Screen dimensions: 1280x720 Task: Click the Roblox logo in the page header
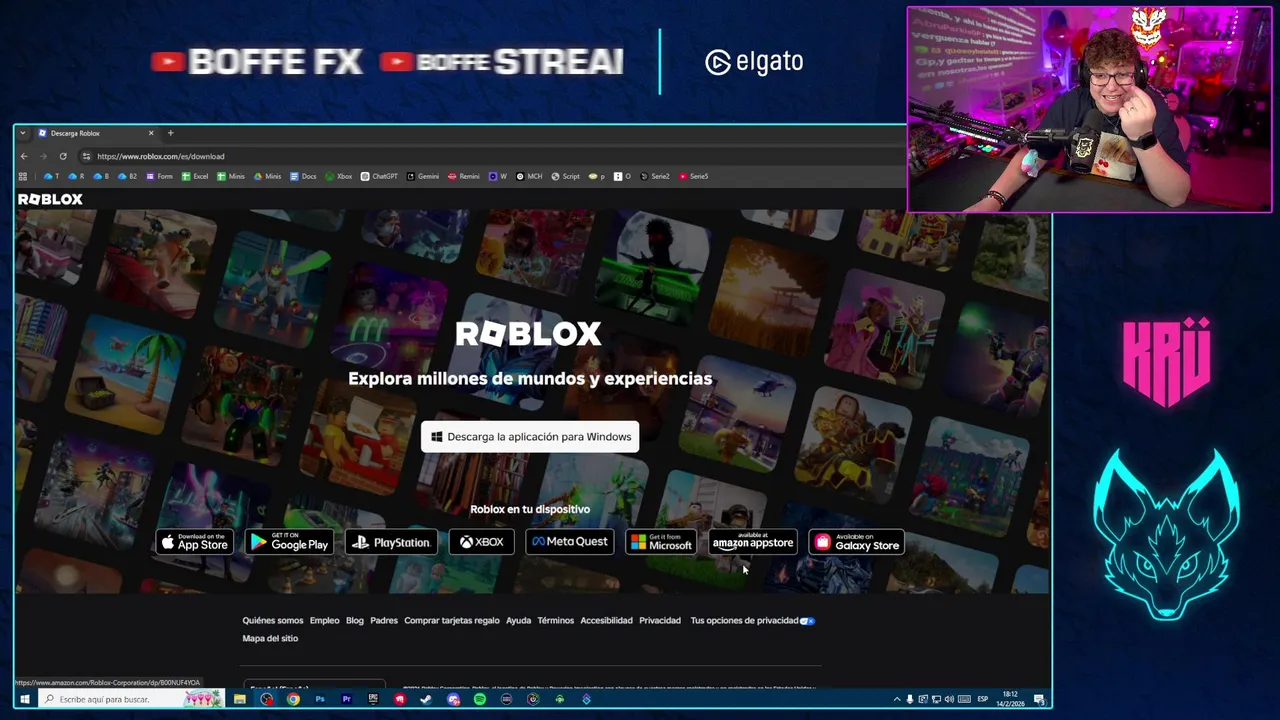click(50, 199)
